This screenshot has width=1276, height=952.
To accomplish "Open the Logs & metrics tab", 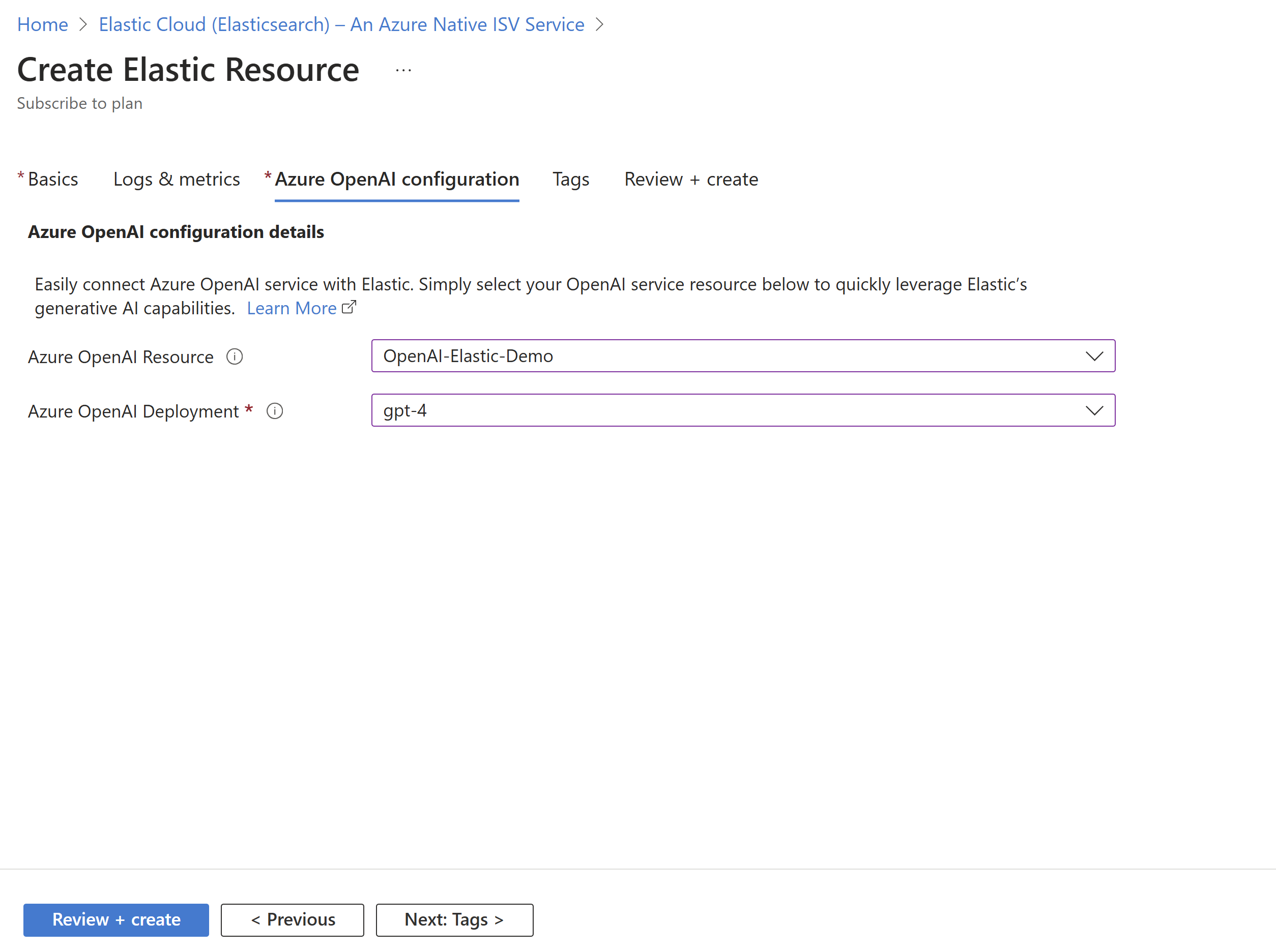I will (x=177, y=179).
